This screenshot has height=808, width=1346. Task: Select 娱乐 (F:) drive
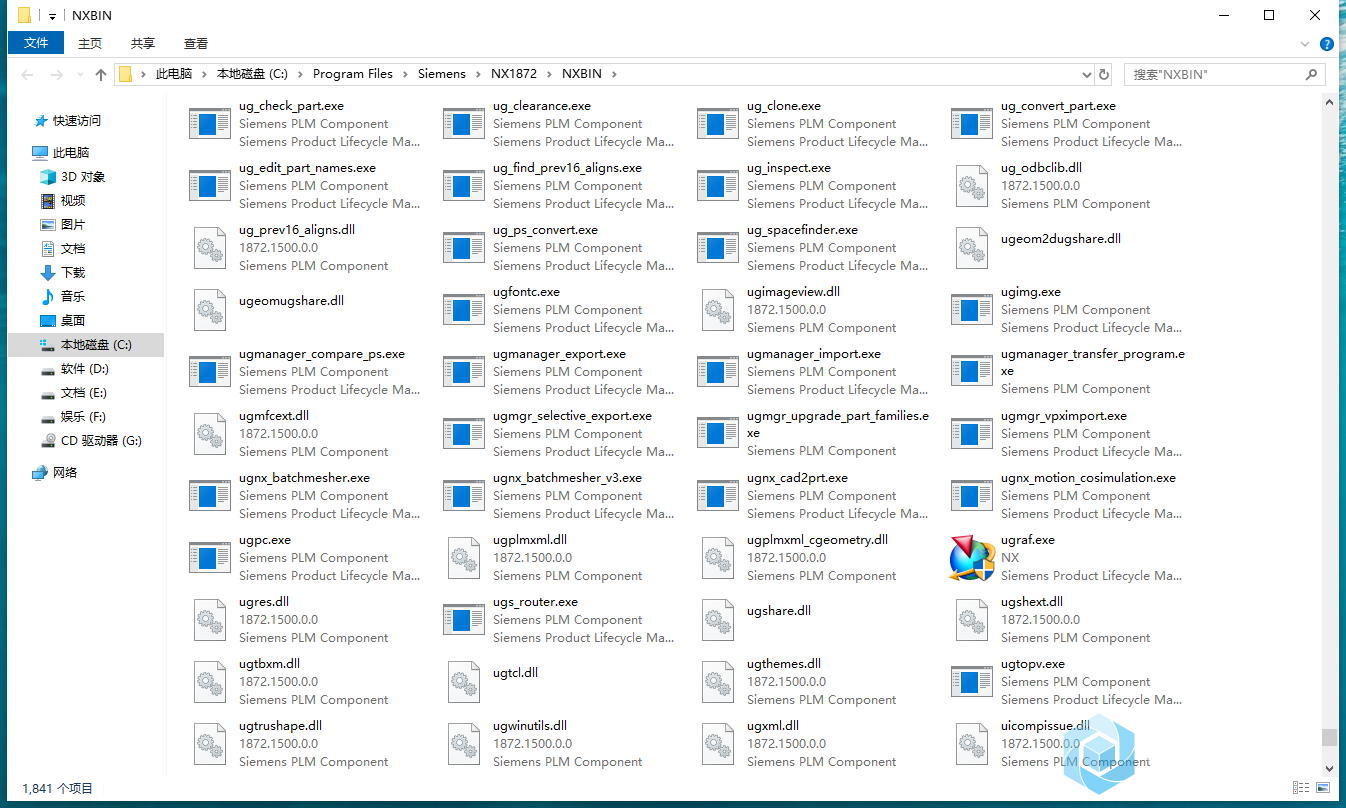(83, 416)
